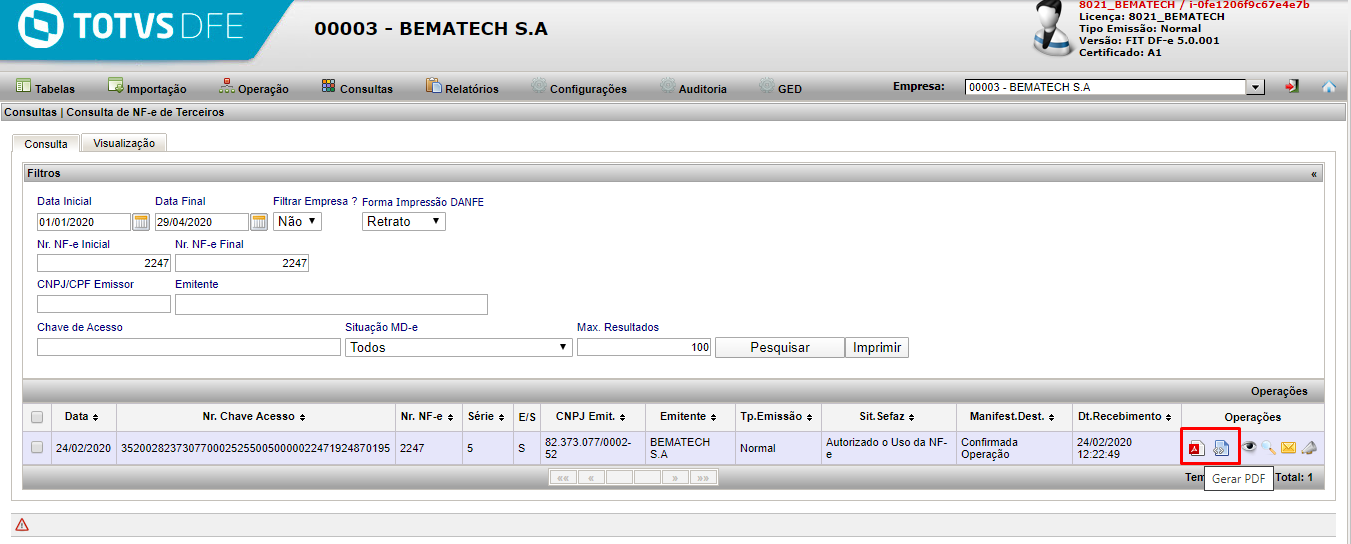Collapse the Filtros panel with the chevron
The image size is (1351, 544).
[x=1314, y=174]
